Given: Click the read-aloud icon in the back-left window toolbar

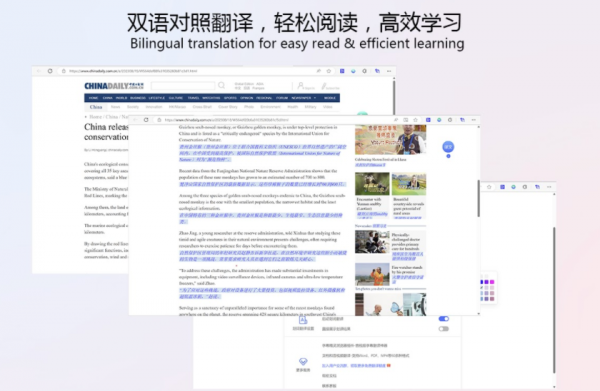Looking at the screenshot, I should pos(318,71).
